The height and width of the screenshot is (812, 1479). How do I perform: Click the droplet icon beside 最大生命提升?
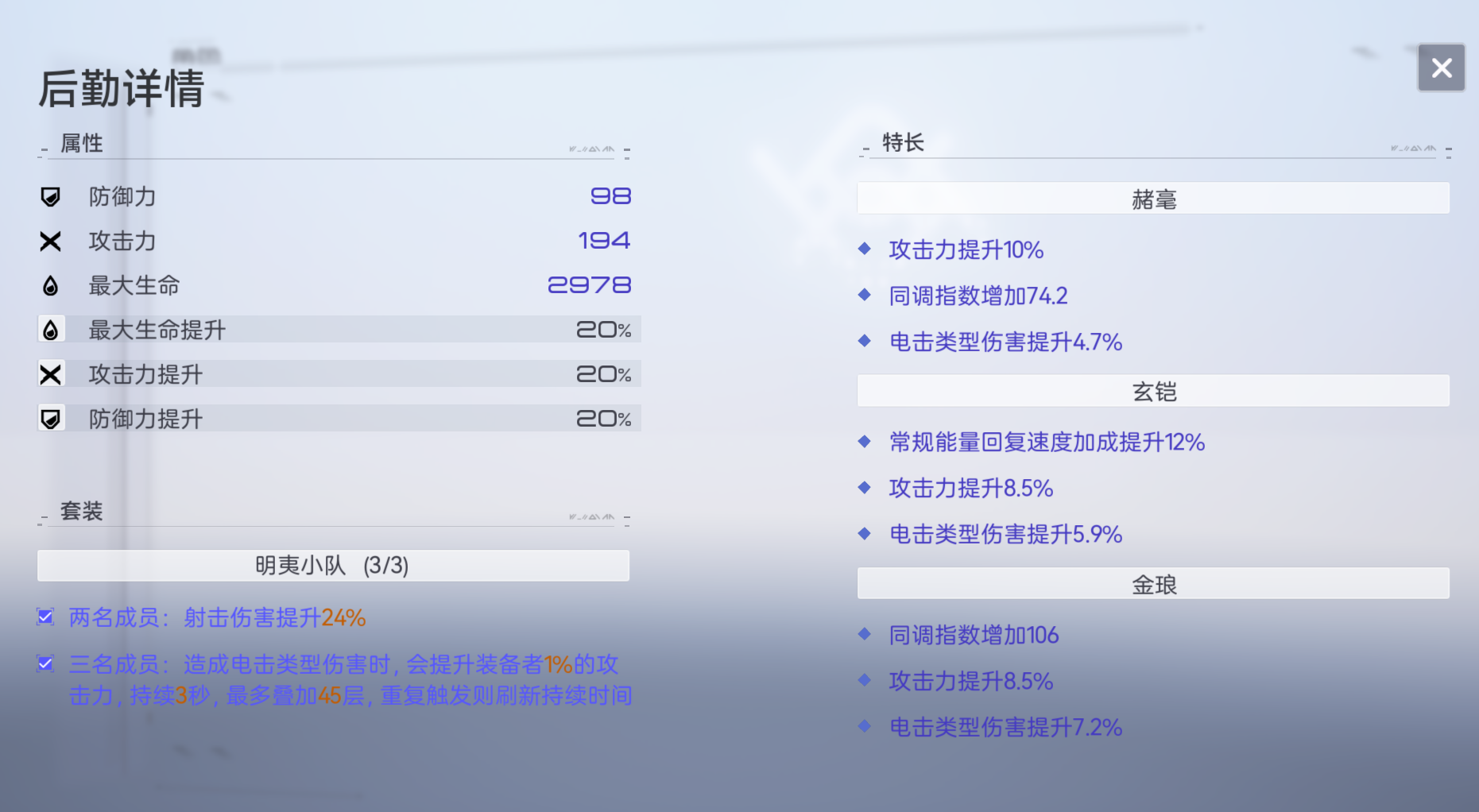pyautogui.click(x=51, y=330)
